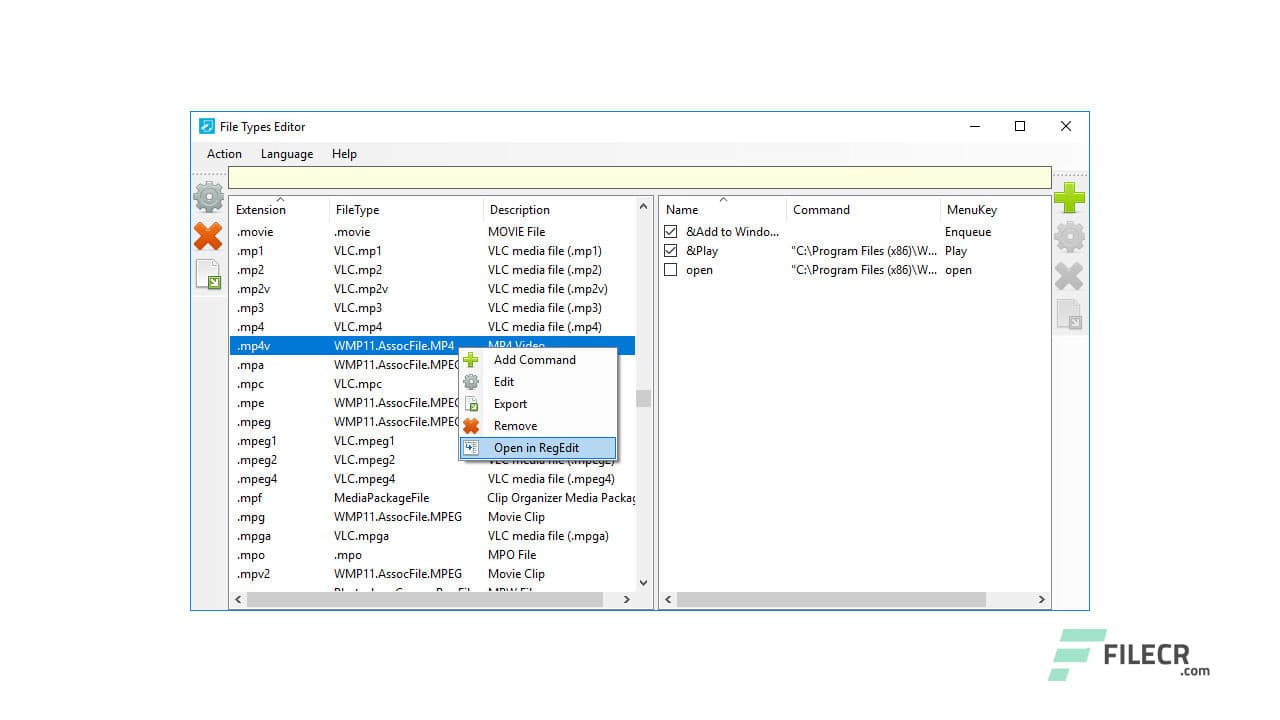This screenshot has height=720, width=1280.
Task: Click inside the yellow filter field
Action: click(640, 176)
